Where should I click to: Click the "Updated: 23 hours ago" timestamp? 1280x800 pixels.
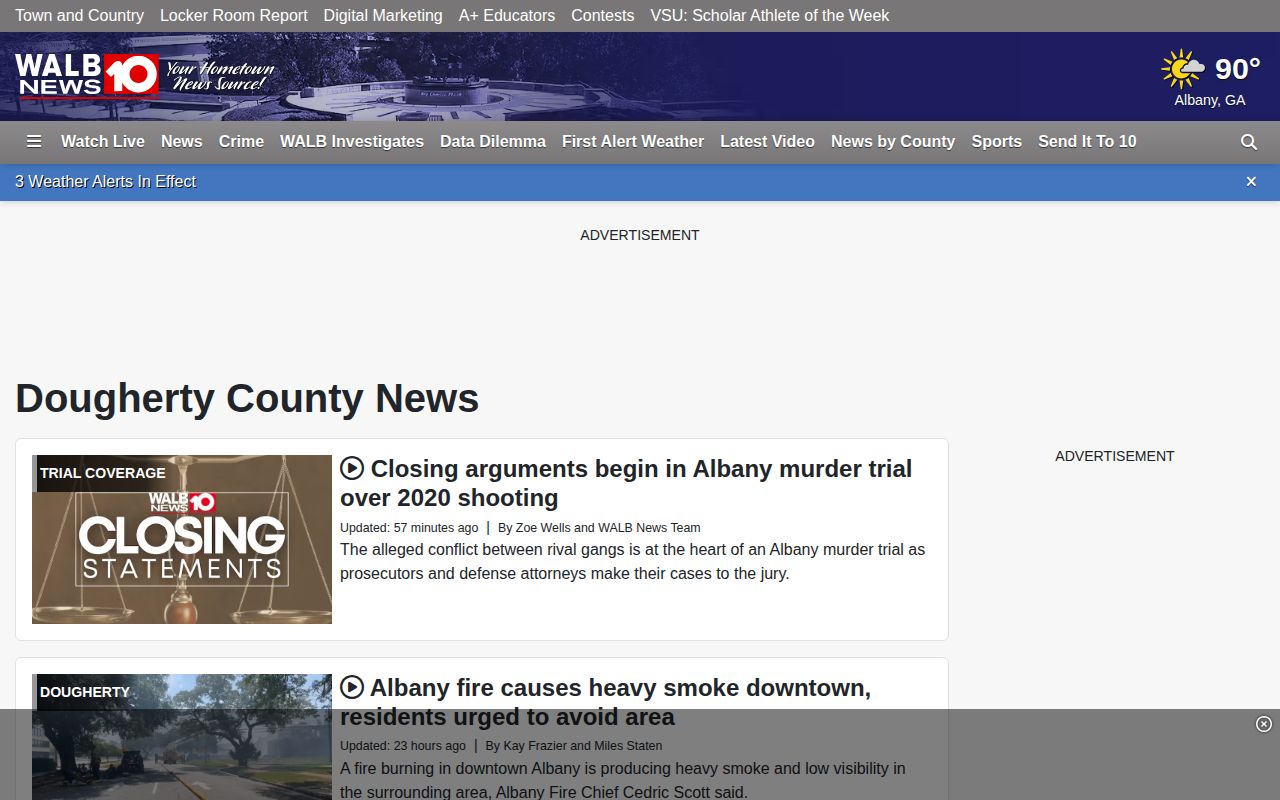tap(403, 746)
